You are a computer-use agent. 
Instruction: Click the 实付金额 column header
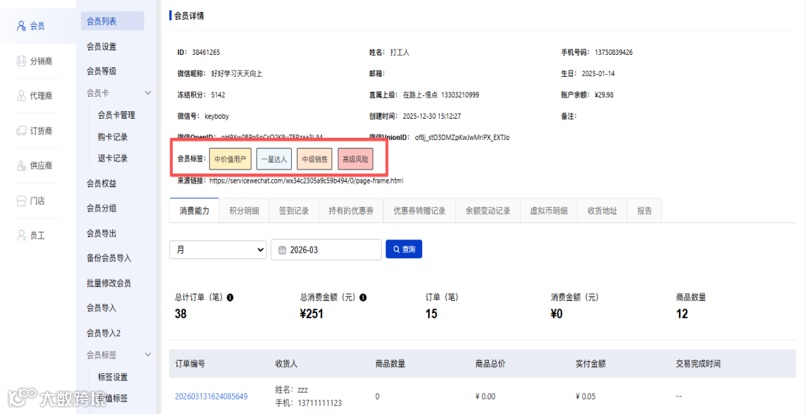tap(591, 364)
